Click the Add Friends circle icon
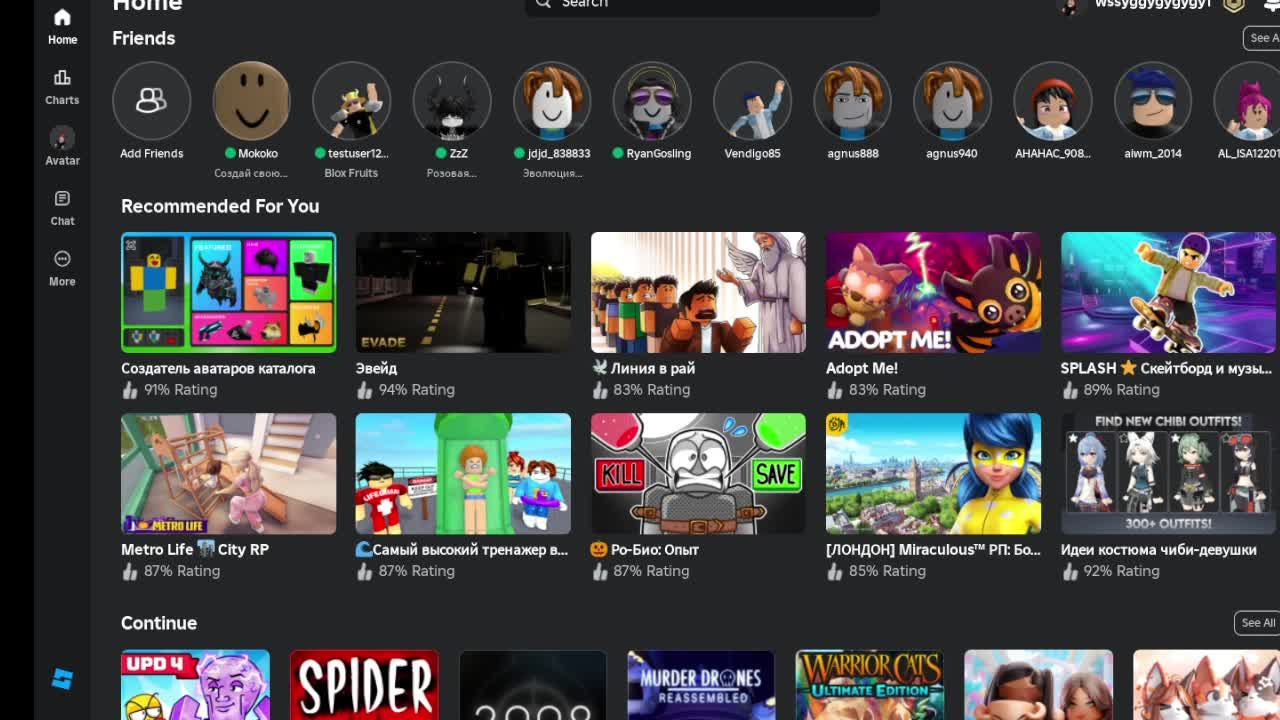This screenshot has width=1280, height=720. (x=151, y=101)
